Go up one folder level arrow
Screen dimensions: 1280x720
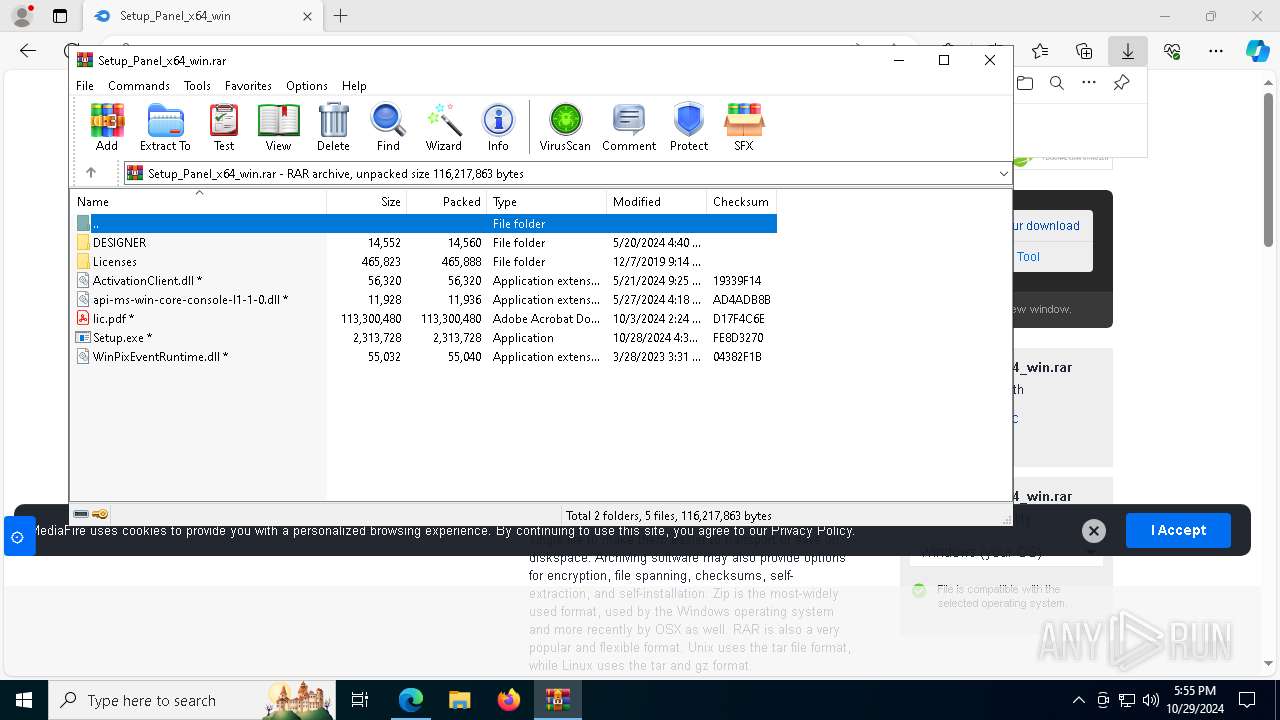point(91,173)
